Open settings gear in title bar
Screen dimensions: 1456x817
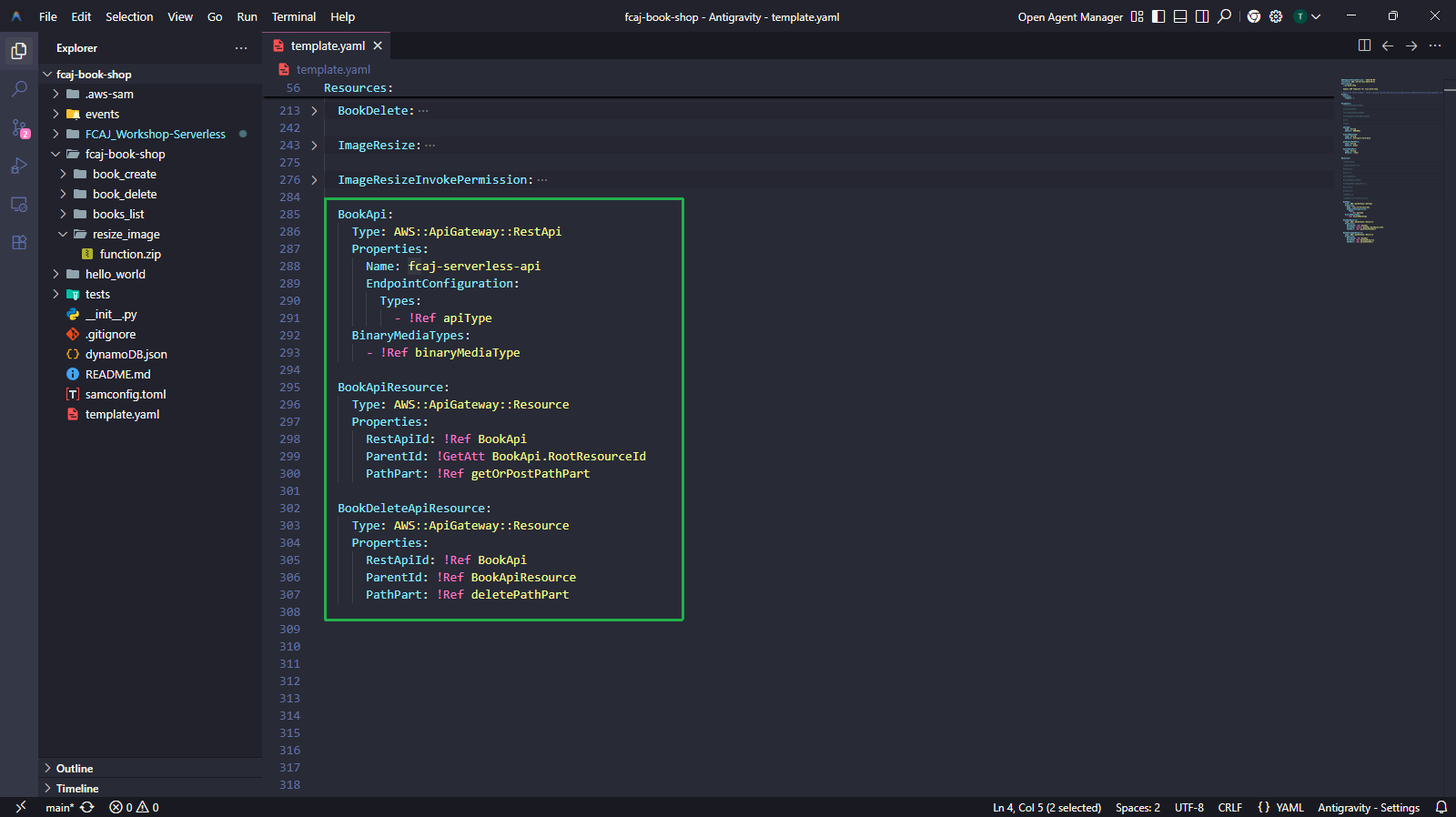click(x=1276, y=16)
